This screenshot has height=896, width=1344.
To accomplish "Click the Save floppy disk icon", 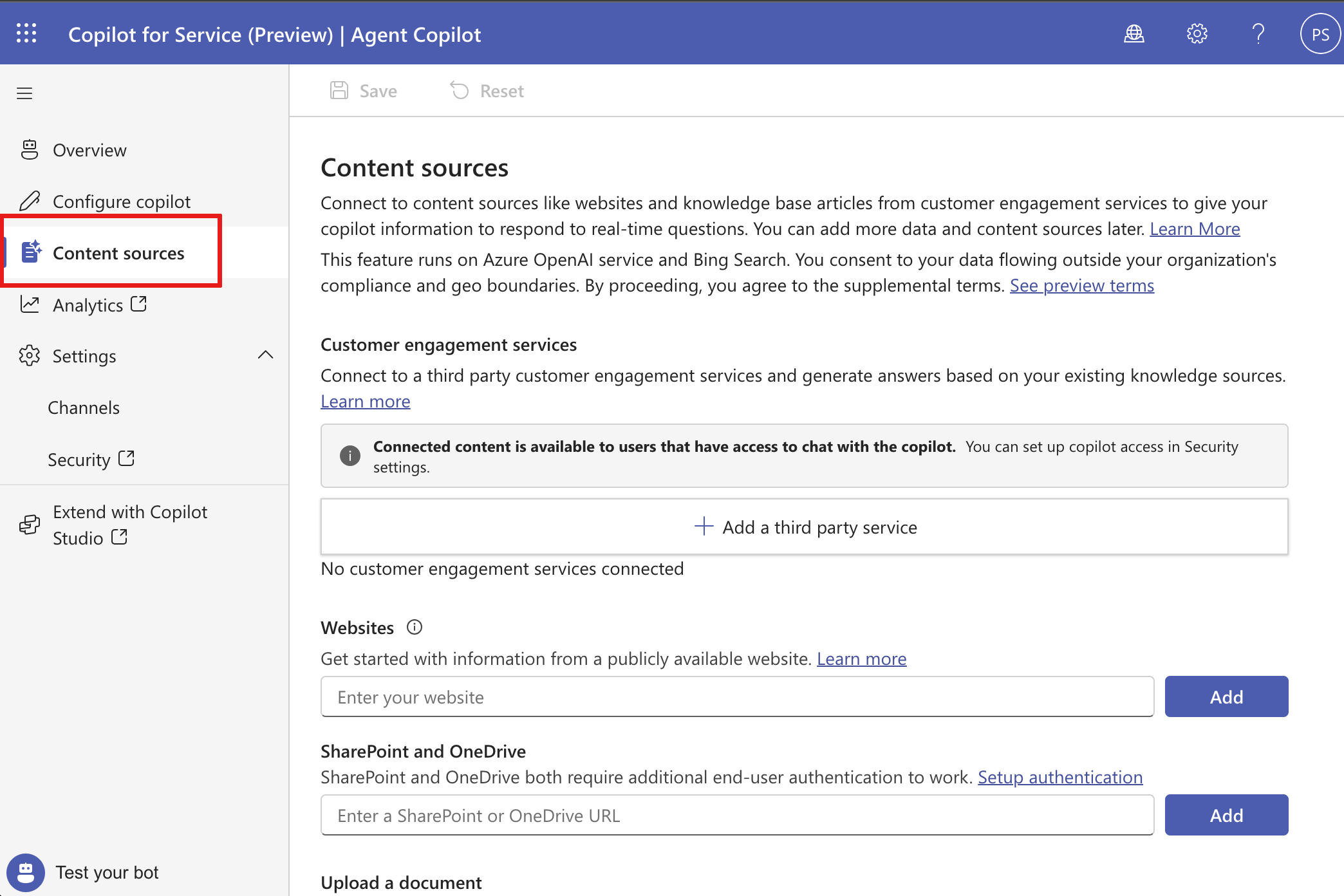I will point(339,90).
